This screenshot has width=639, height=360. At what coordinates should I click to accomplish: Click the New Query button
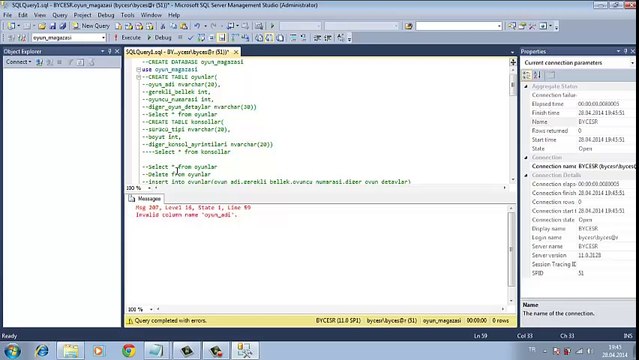[92, 26]
